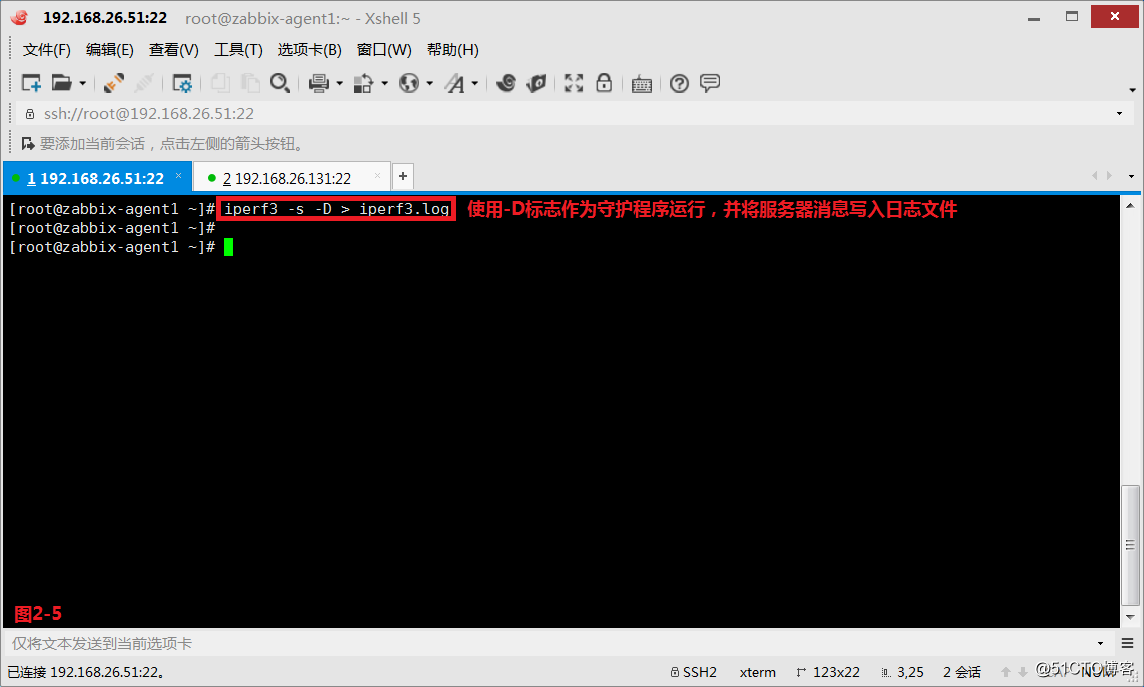Image resolution: width=1144 pixels, height=687 pixels.
Task: Open the 查看(V) menu
Action: [x=174, y=50]
